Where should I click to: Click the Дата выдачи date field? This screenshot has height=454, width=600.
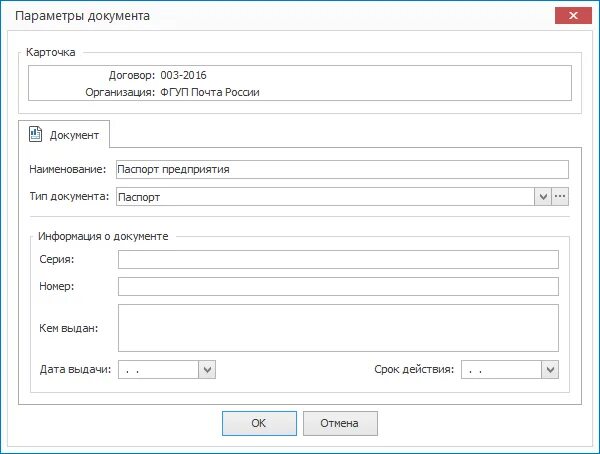tap(158, 370)
